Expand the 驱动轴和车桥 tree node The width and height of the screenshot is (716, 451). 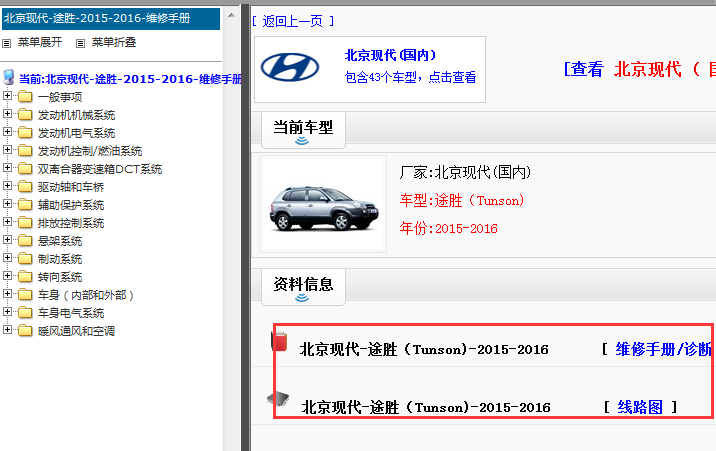click(7, 185)
